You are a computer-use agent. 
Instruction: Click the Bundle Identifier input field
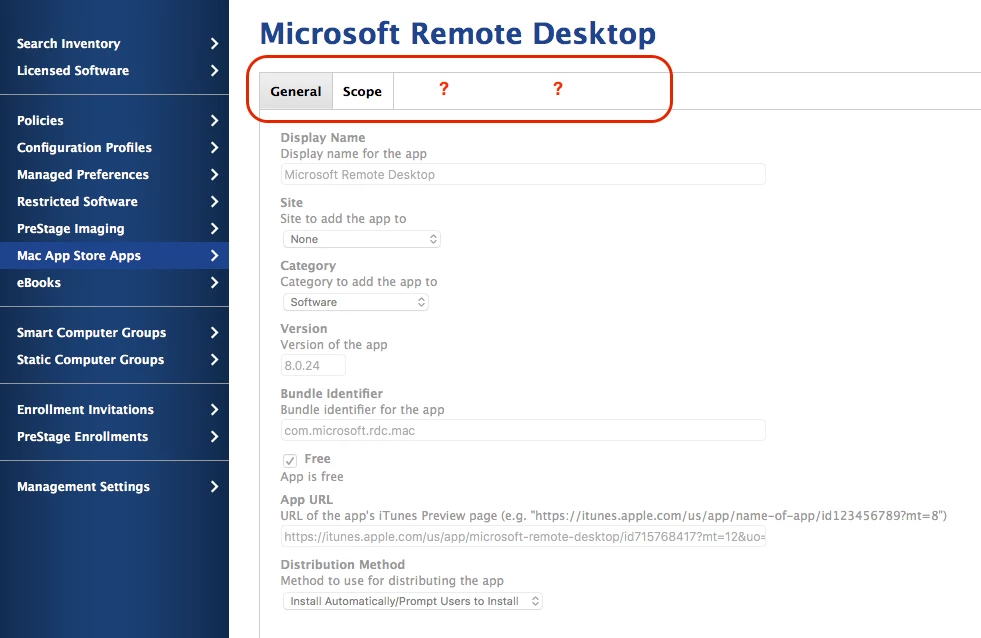[x=523, y=430]
